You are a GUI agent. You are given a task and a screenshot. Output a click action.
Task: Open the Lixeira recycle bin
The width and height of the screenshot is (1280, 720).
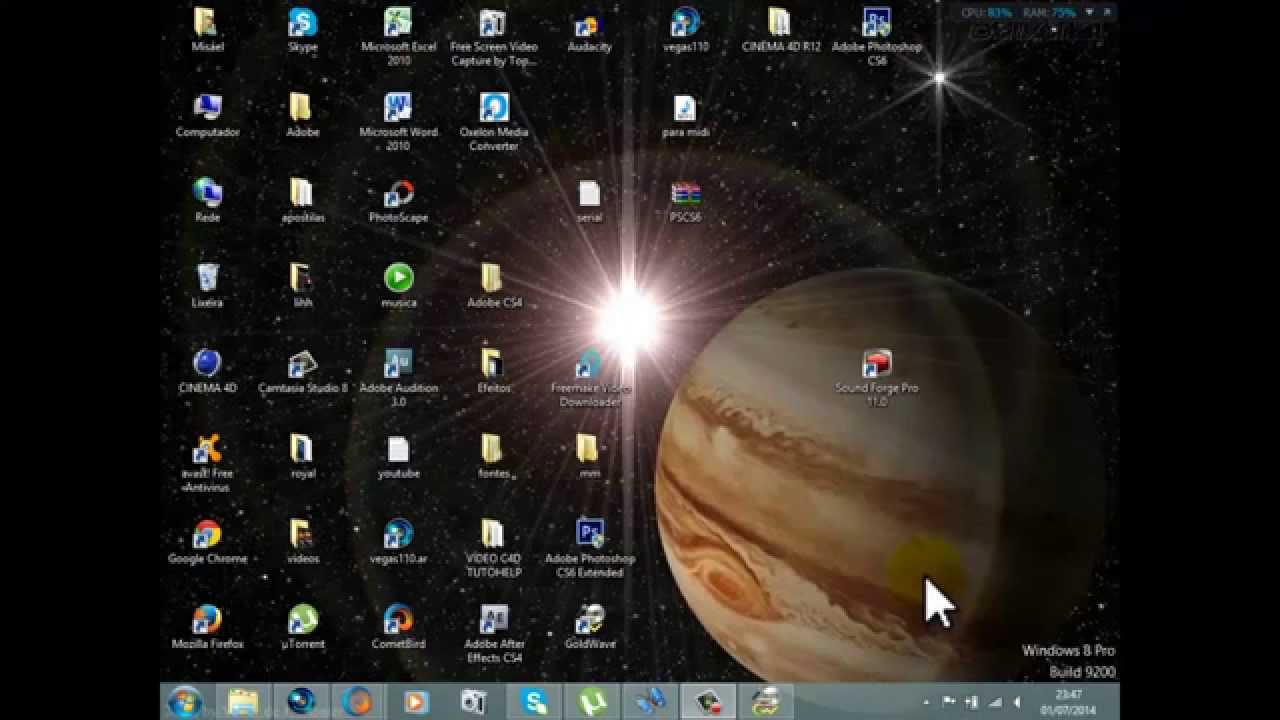[207, 285]
